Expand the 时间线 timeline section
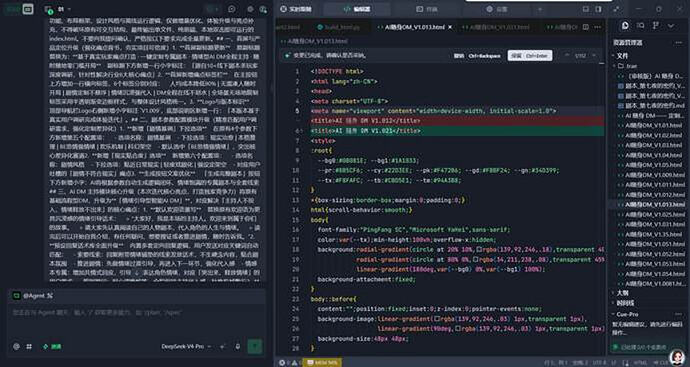 point(623,303)
